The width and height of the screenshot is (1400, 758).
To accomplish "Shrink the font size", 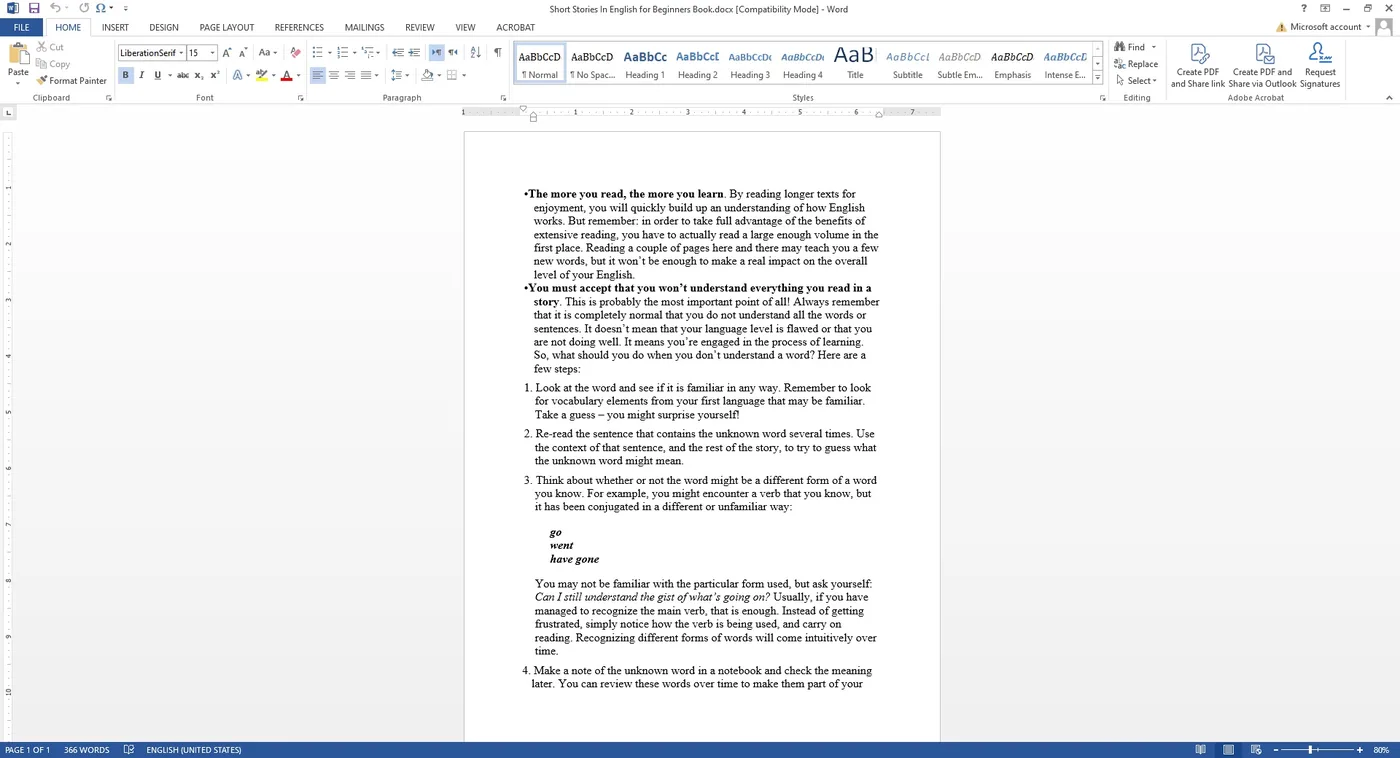I will [x=243, y=53].
